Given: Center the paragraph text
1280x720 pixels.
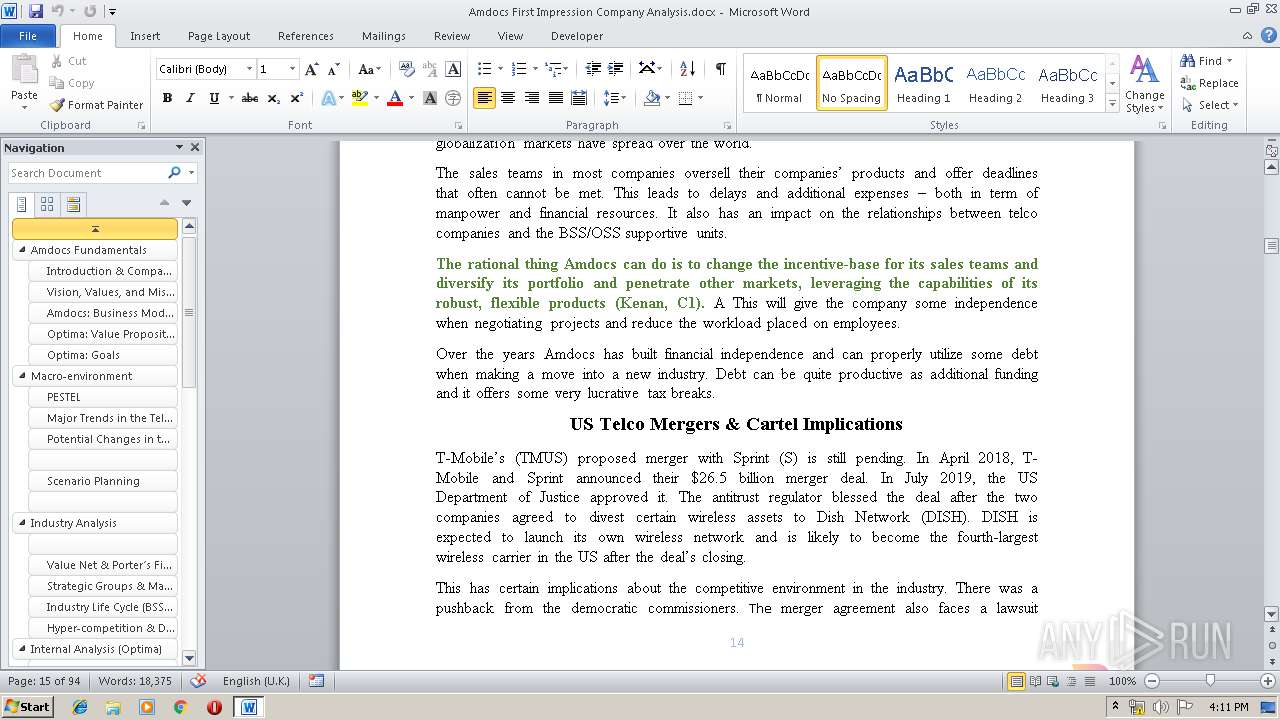Looking at the screenshot, I should (x=508, y=98).
